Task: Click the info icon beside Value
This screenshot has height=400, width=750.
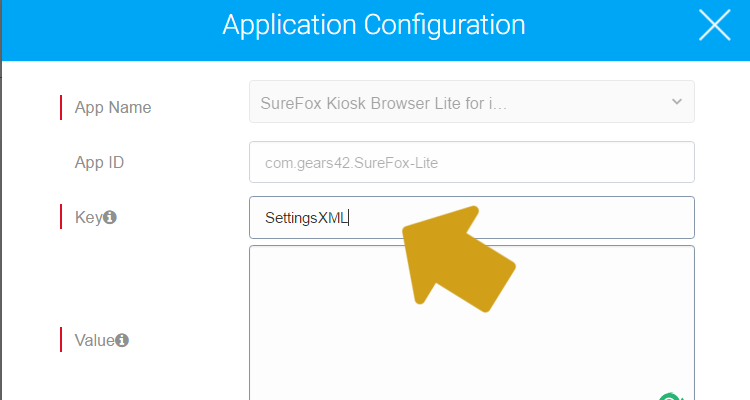Action: pyautogui.click(x=122, y=340)
